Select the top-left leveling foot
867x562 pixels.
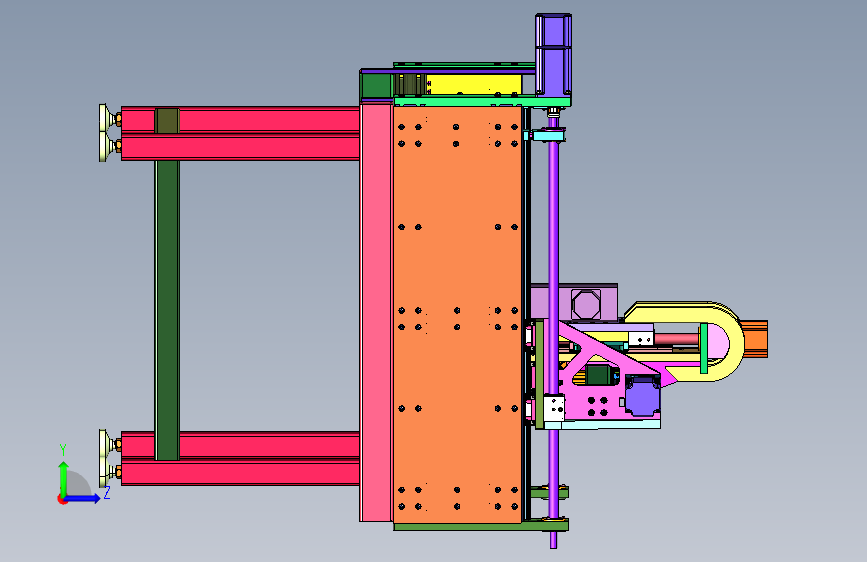108,118
